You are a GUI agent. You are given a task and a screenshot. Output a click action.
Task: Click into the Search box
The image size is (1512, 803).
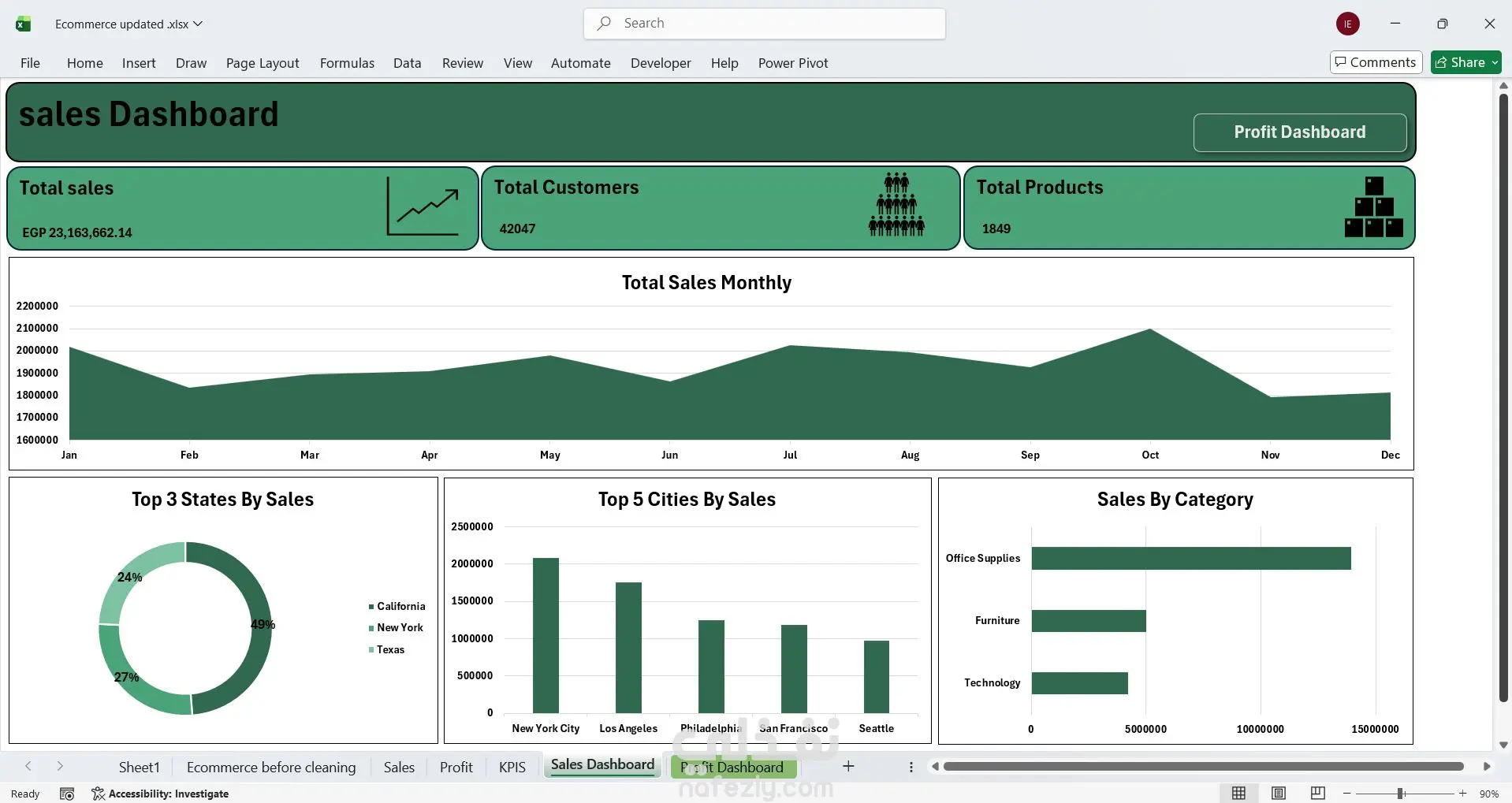click(765, 24)
